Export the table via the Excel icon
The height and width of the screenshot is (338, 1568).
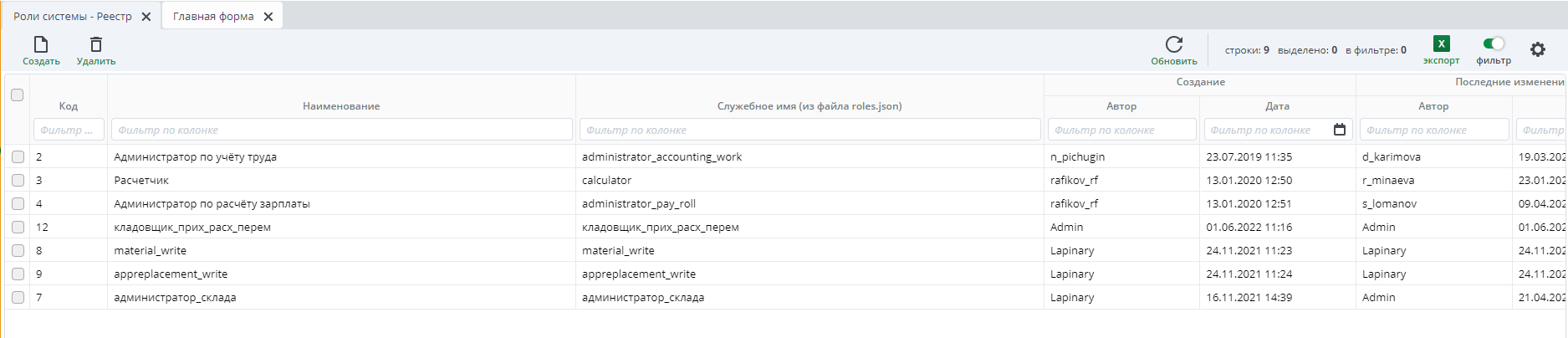click(1441, 44)
